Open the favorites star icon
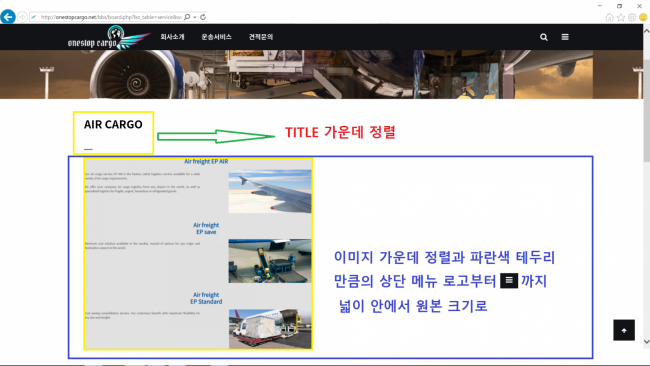The width and height of the screenshot is (650, 366). (621, 17)
